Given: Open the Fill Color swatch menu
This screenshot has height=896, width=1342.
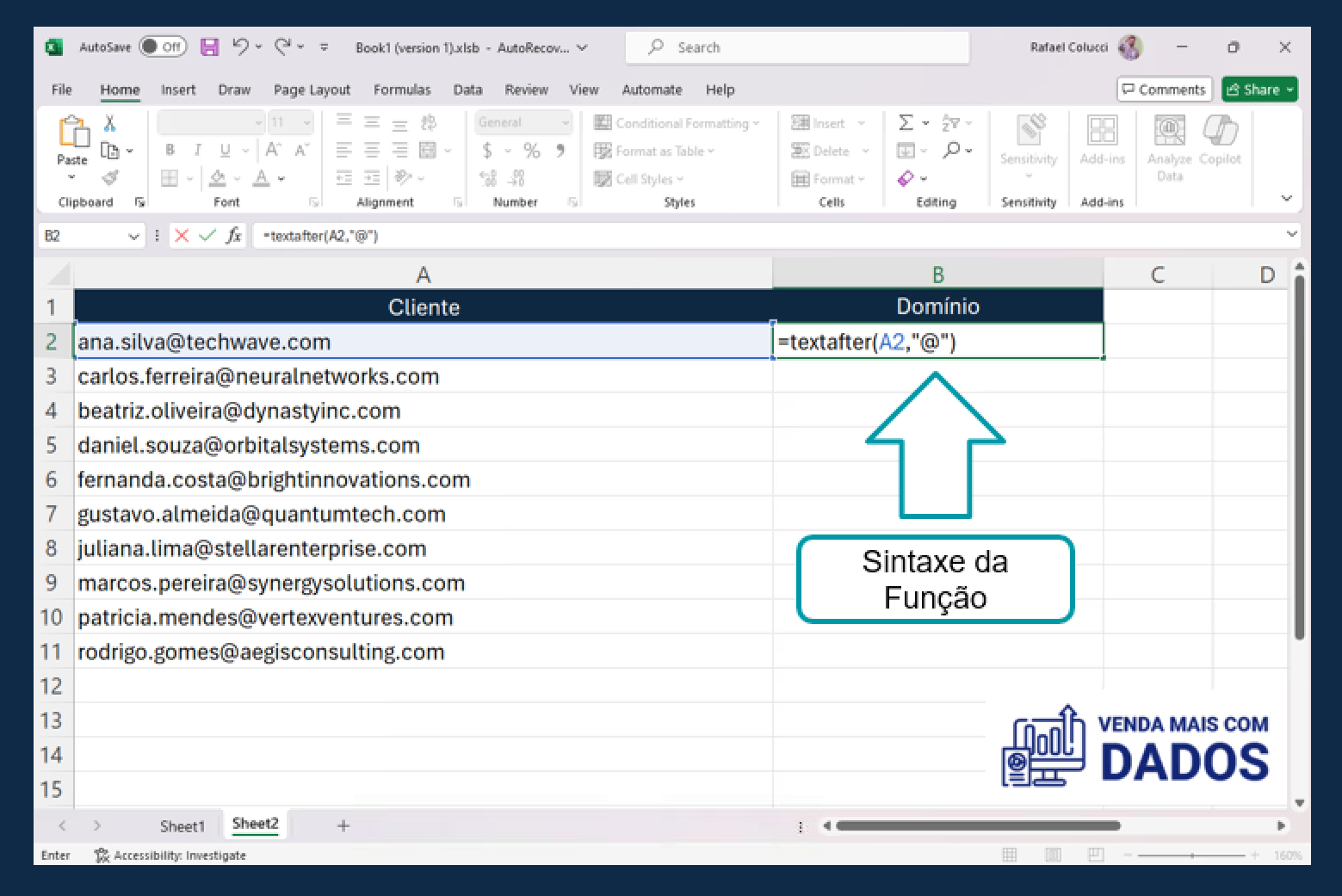Looking at the screenshot, I should (218, 178).
